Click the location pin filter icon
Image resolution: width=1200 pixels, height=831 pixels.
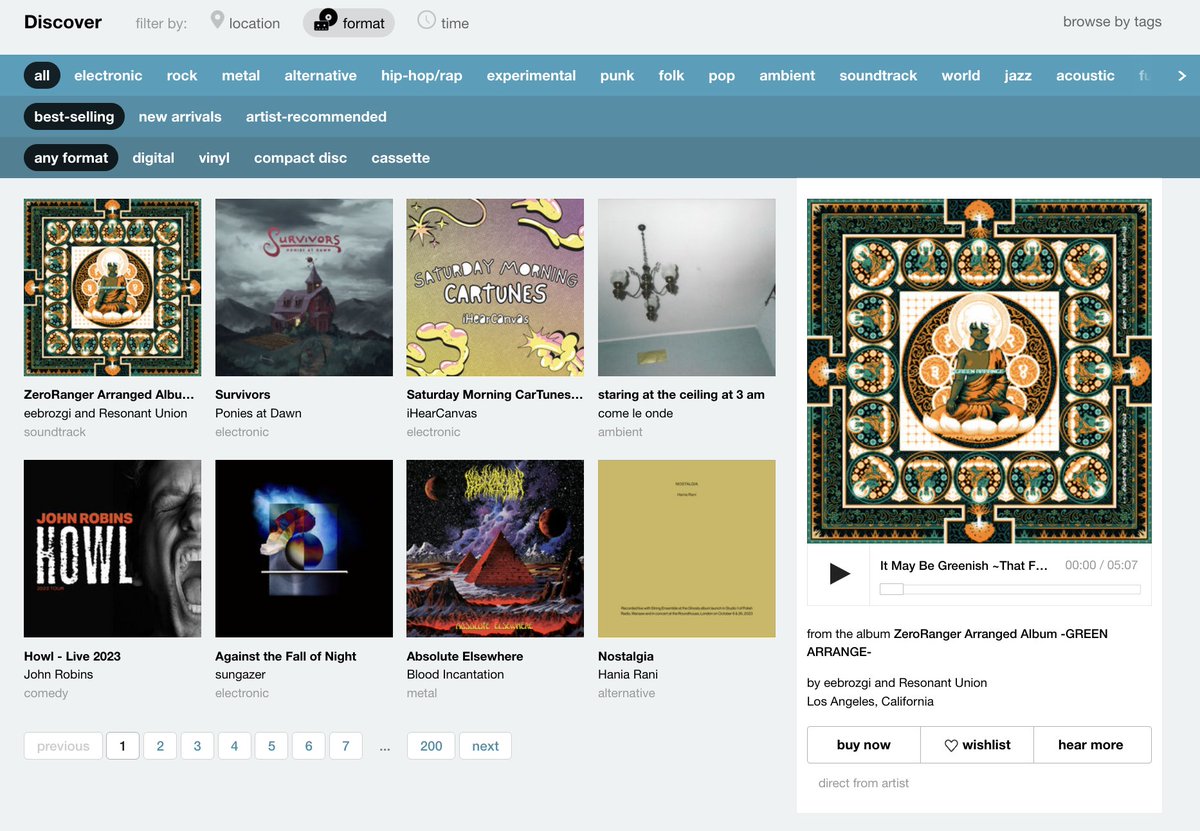pos(217,21)
